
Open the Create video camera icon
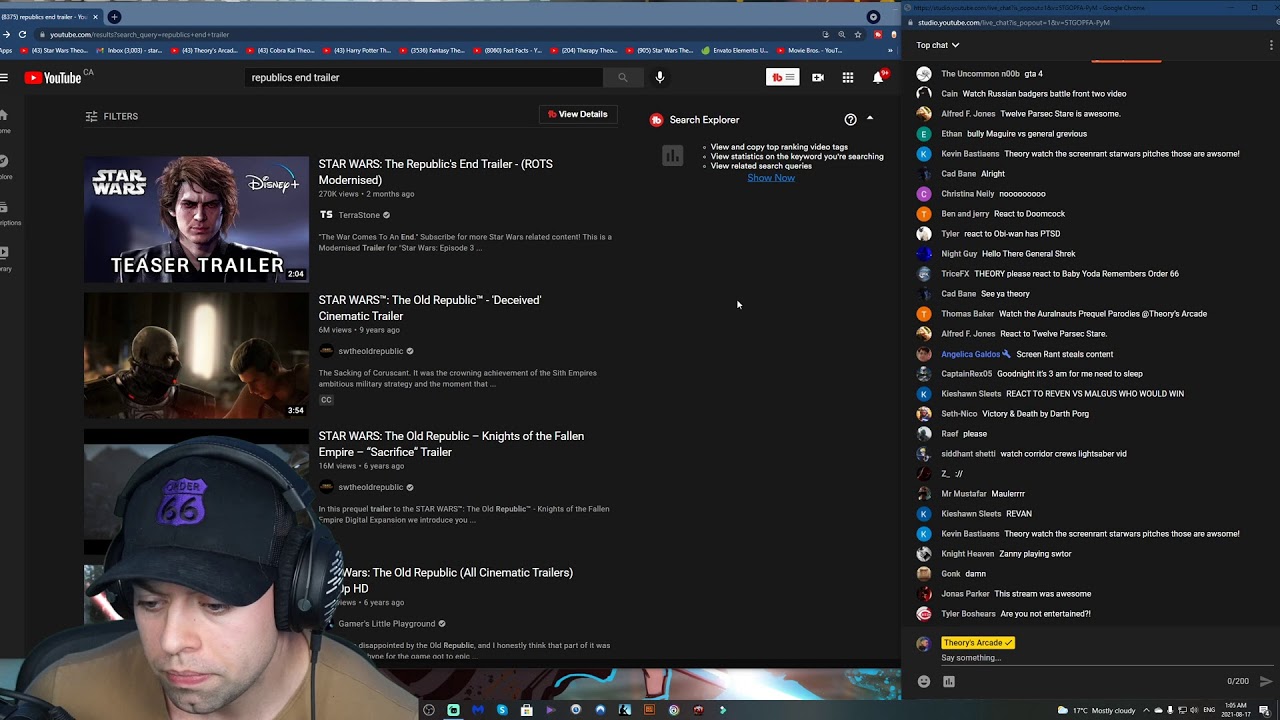(x=818, y=77)
